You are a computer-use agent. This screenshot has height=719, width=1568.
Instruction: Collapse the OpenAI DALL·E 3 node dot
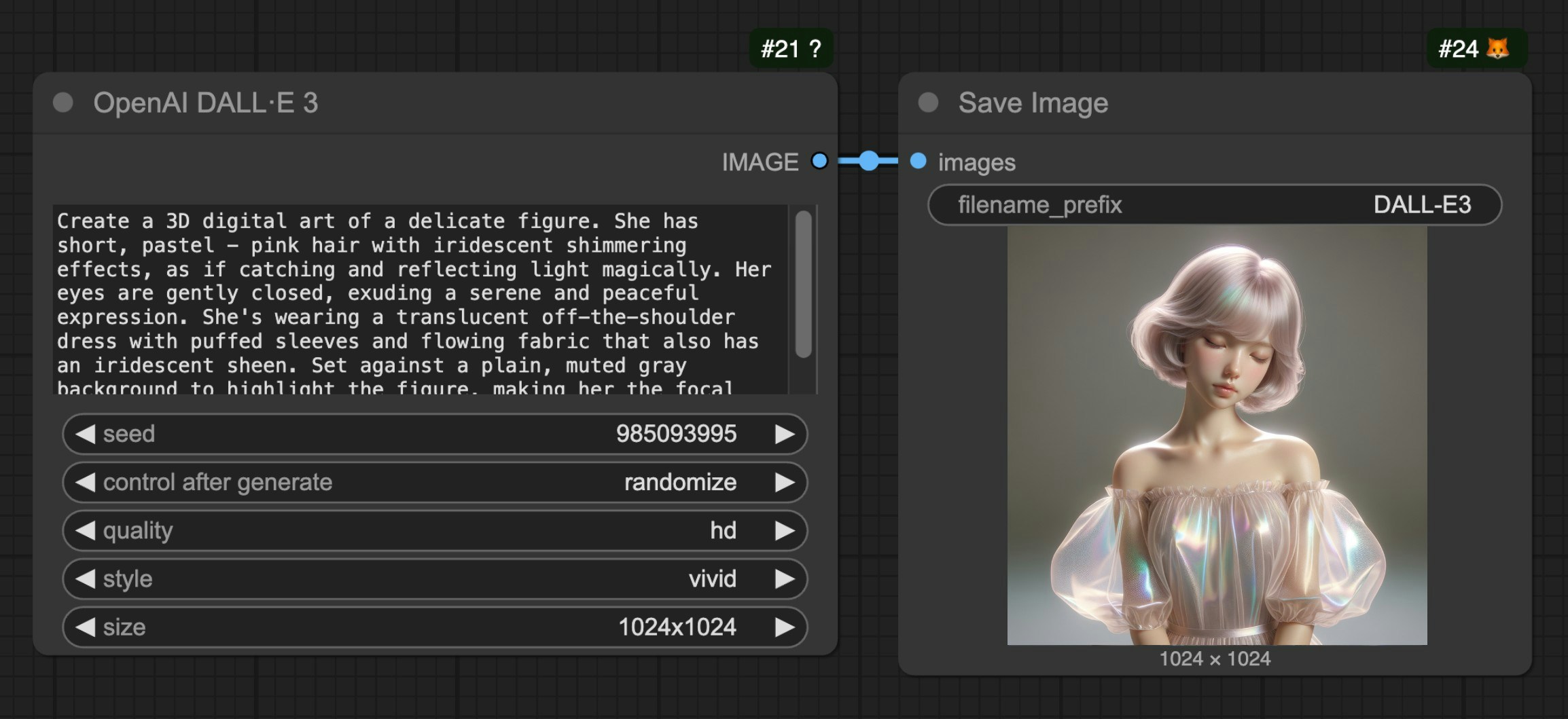(64, 103)
